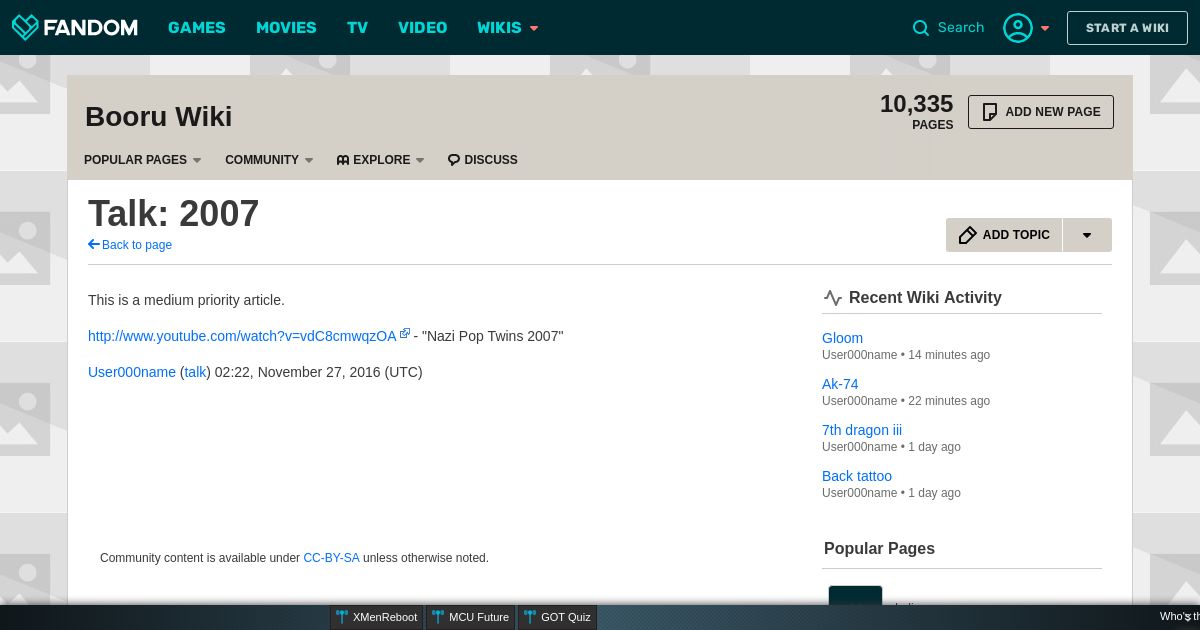Click the external link icon after YouTube URL
Viewport: 1200px width, 630px height.
click(405, 334)
